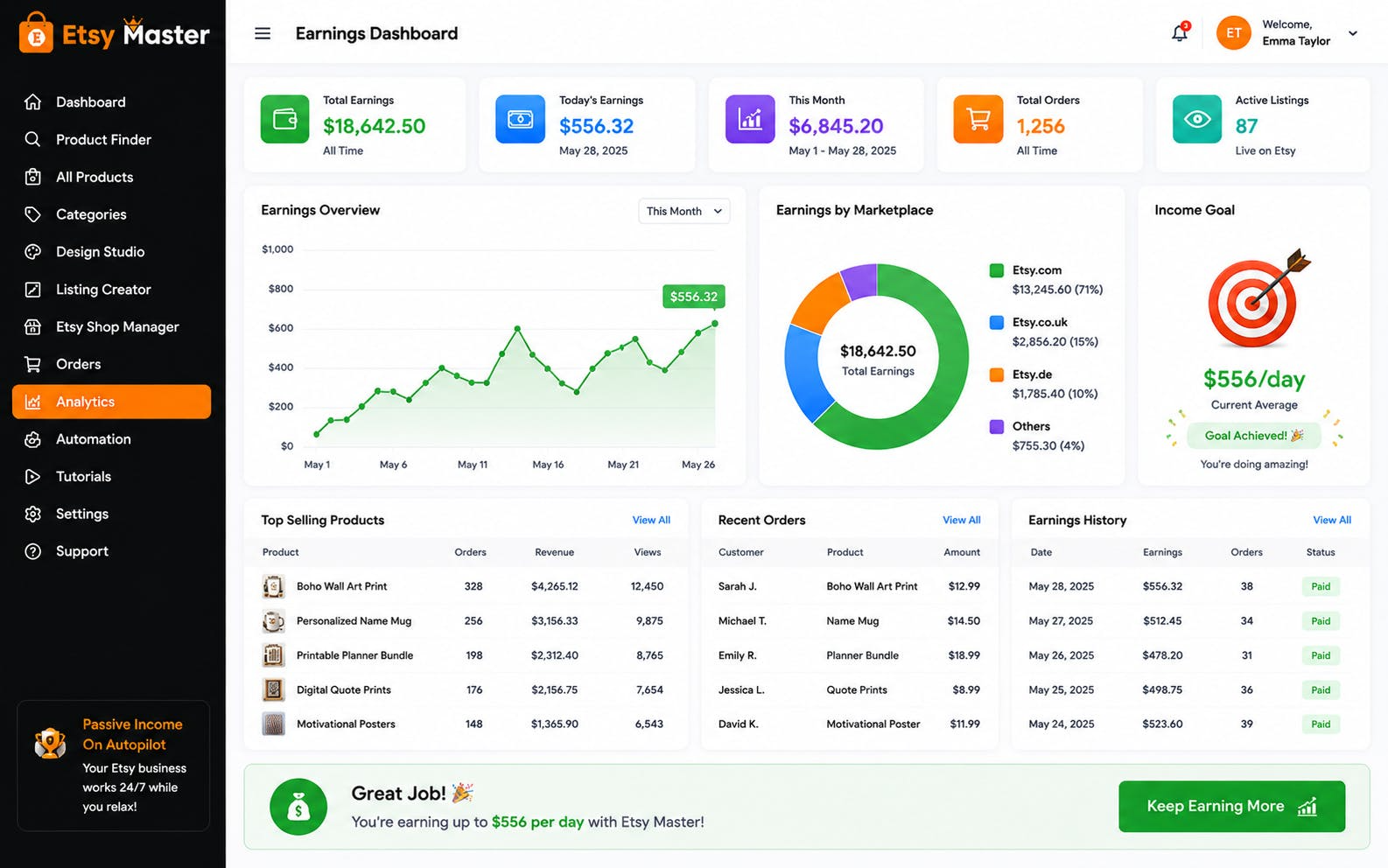This screenshot has height=868, width=1388.
Task: Click the orange Total Orders cart icon
Action: pyautogui.click(x=978, y=119)
